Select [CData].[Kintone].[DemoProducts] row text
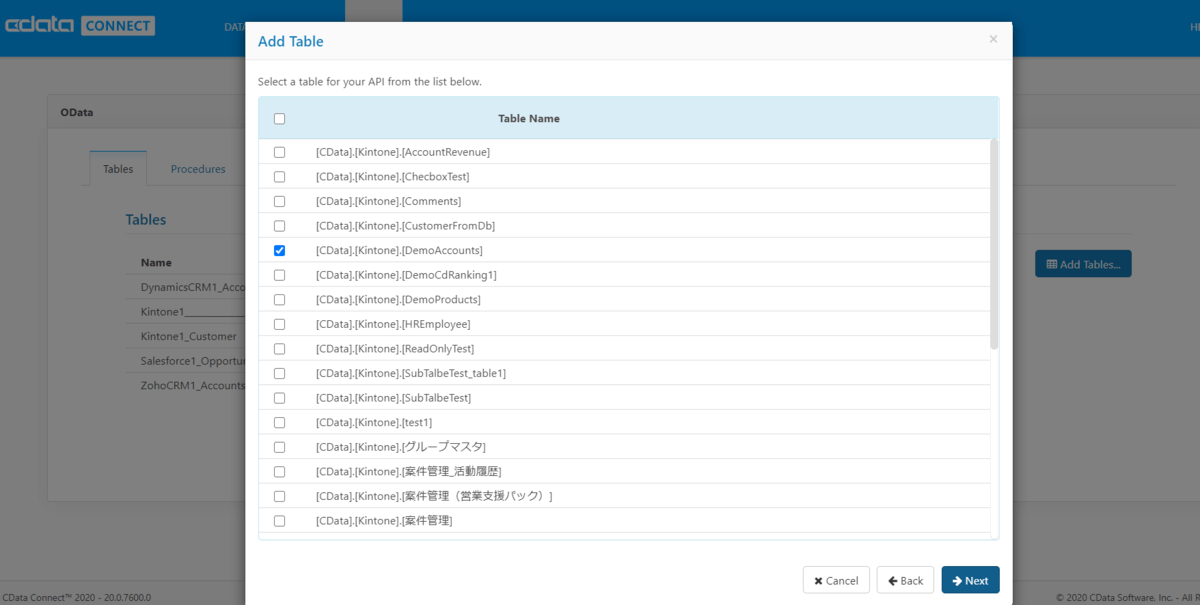1200x605 pixels. point(398,299)
